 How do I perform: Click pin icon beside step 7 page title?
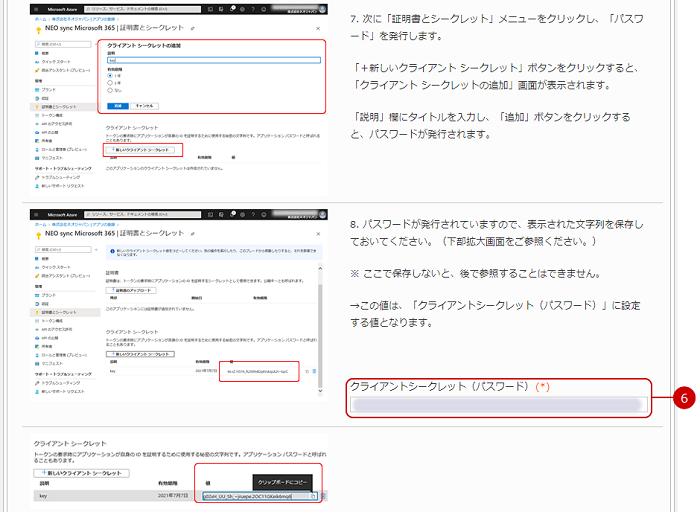192,28
